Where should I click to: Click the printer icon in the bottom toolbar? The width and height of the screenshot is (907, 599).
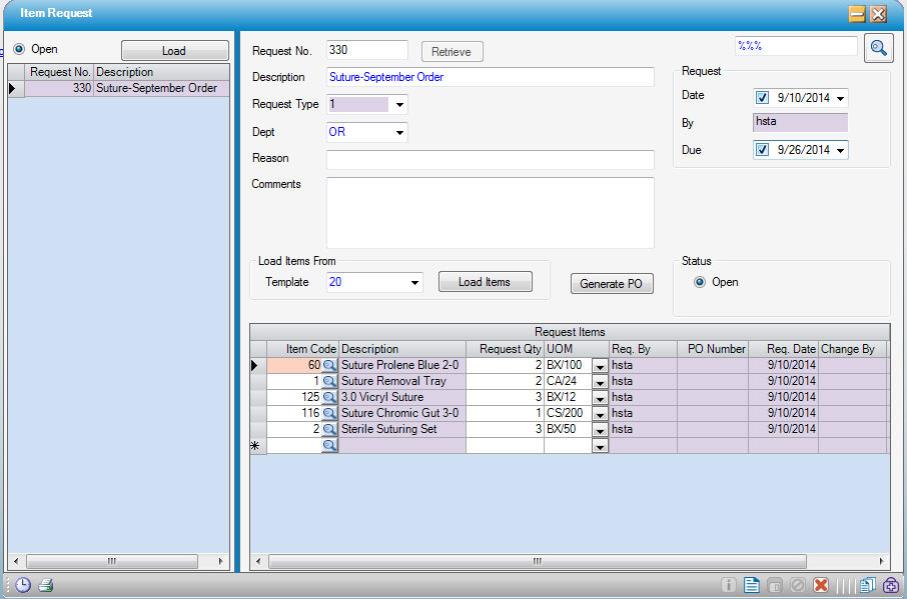click(x=46, y=587)
